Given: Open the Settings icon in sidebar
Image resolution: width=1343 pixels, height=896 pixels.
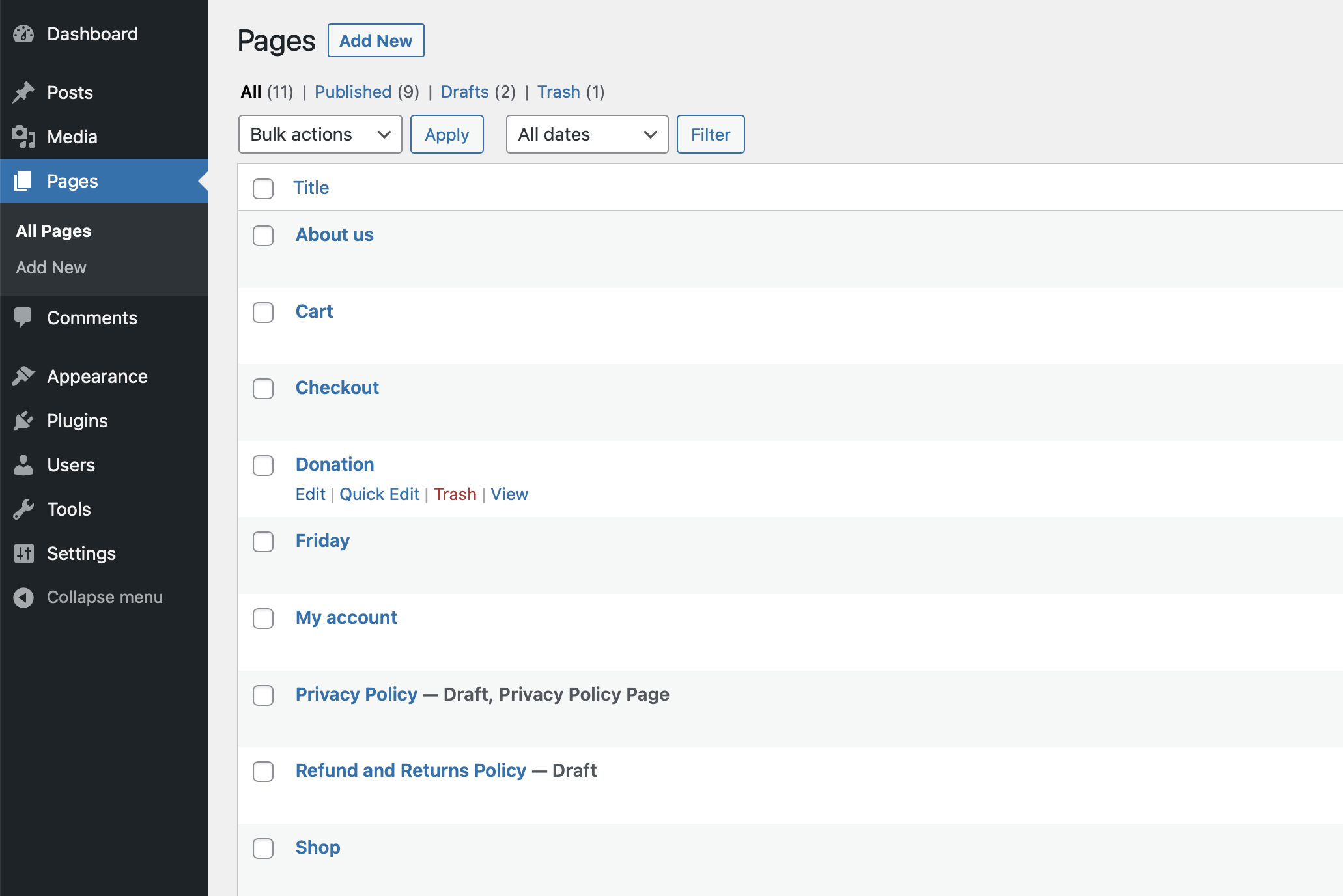Looking at the screenshot, I should 23,553.
